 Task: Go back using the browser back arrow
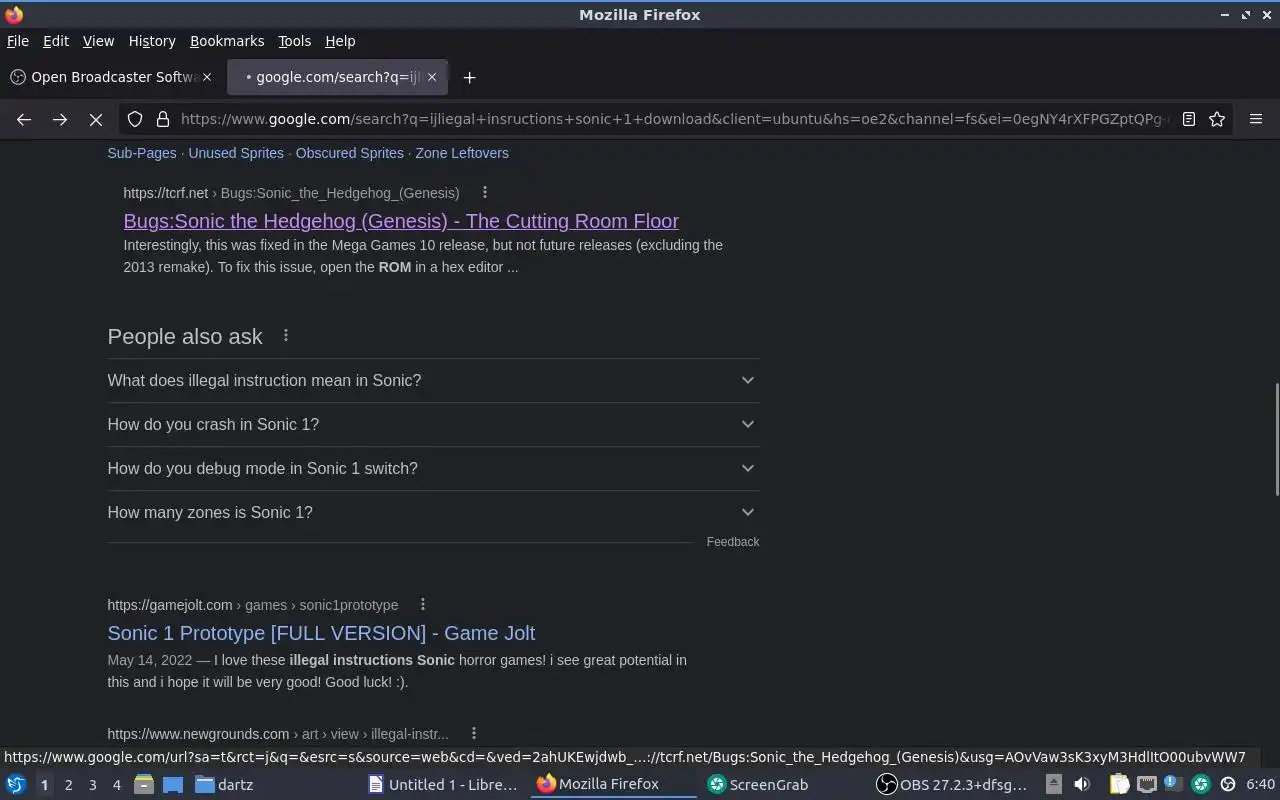point(24,119)
